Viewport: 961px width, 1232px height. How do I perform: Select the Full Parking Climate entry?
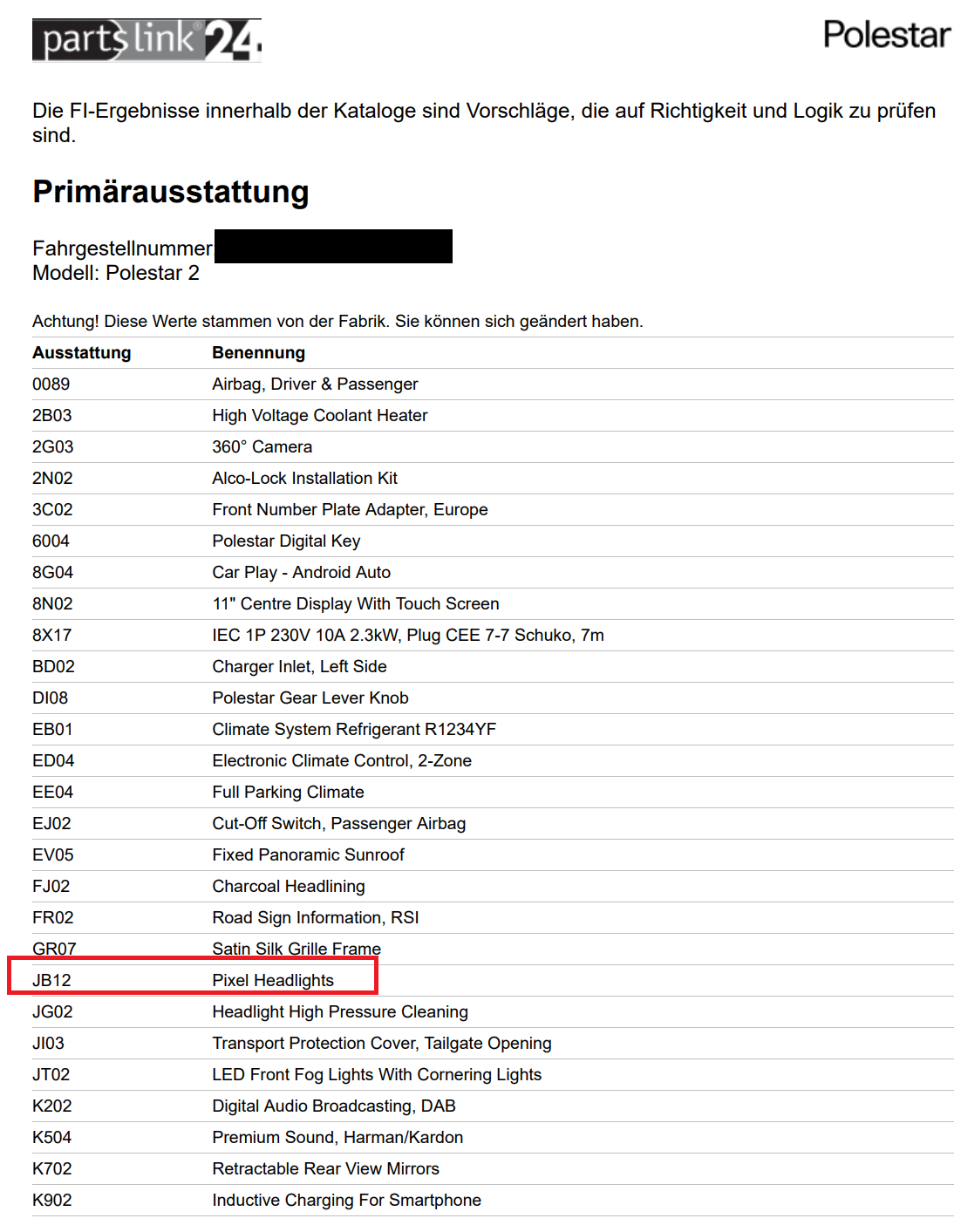point(288,792)
